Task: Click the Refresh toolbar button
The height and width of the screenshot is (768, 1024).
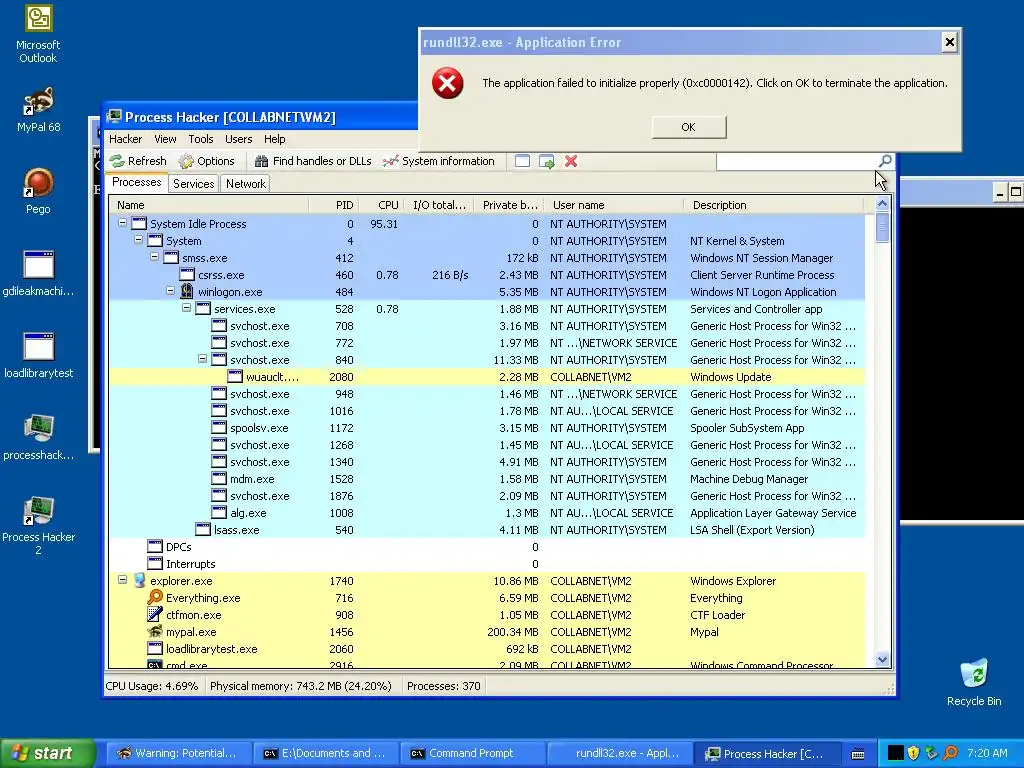Action: (x=138, y=161)
